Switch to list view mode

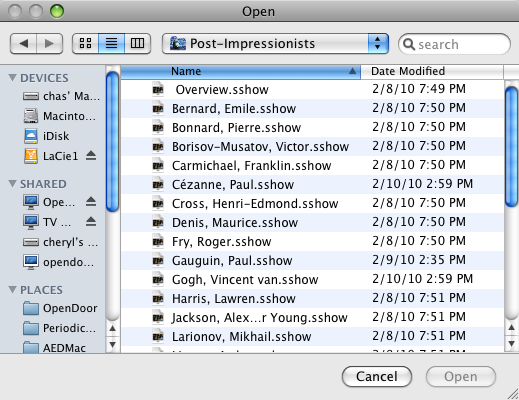(x=111, y=43)
